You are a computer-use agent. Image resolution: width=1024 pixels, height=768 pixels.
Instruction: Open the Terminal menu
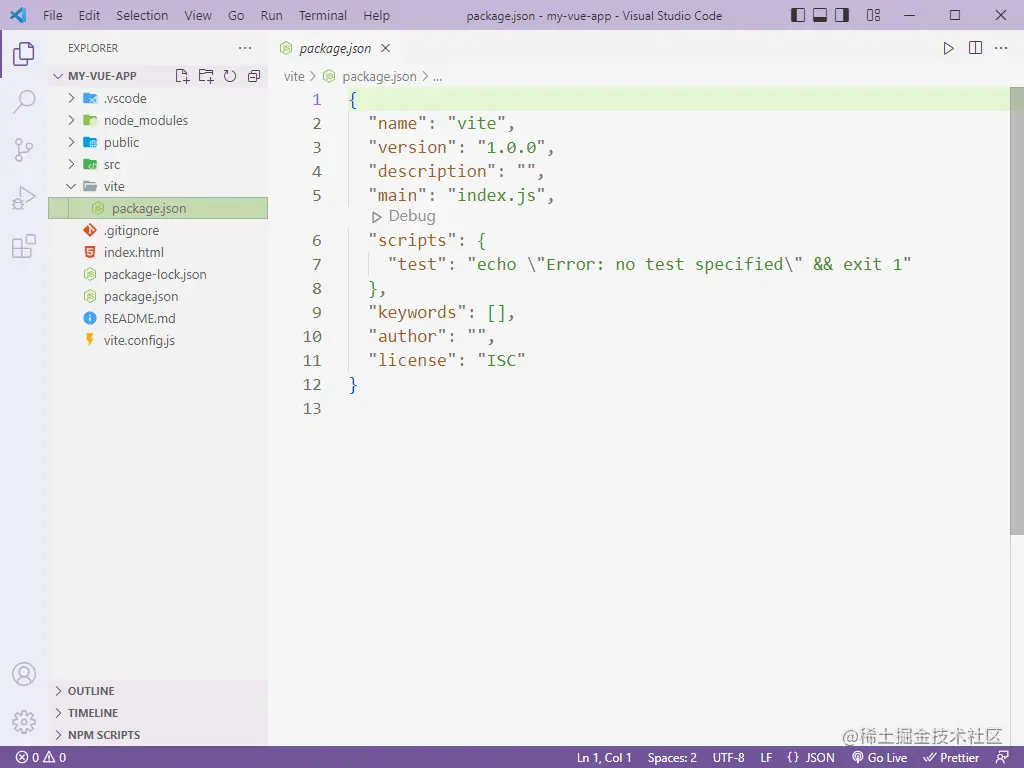pos(323,15)
